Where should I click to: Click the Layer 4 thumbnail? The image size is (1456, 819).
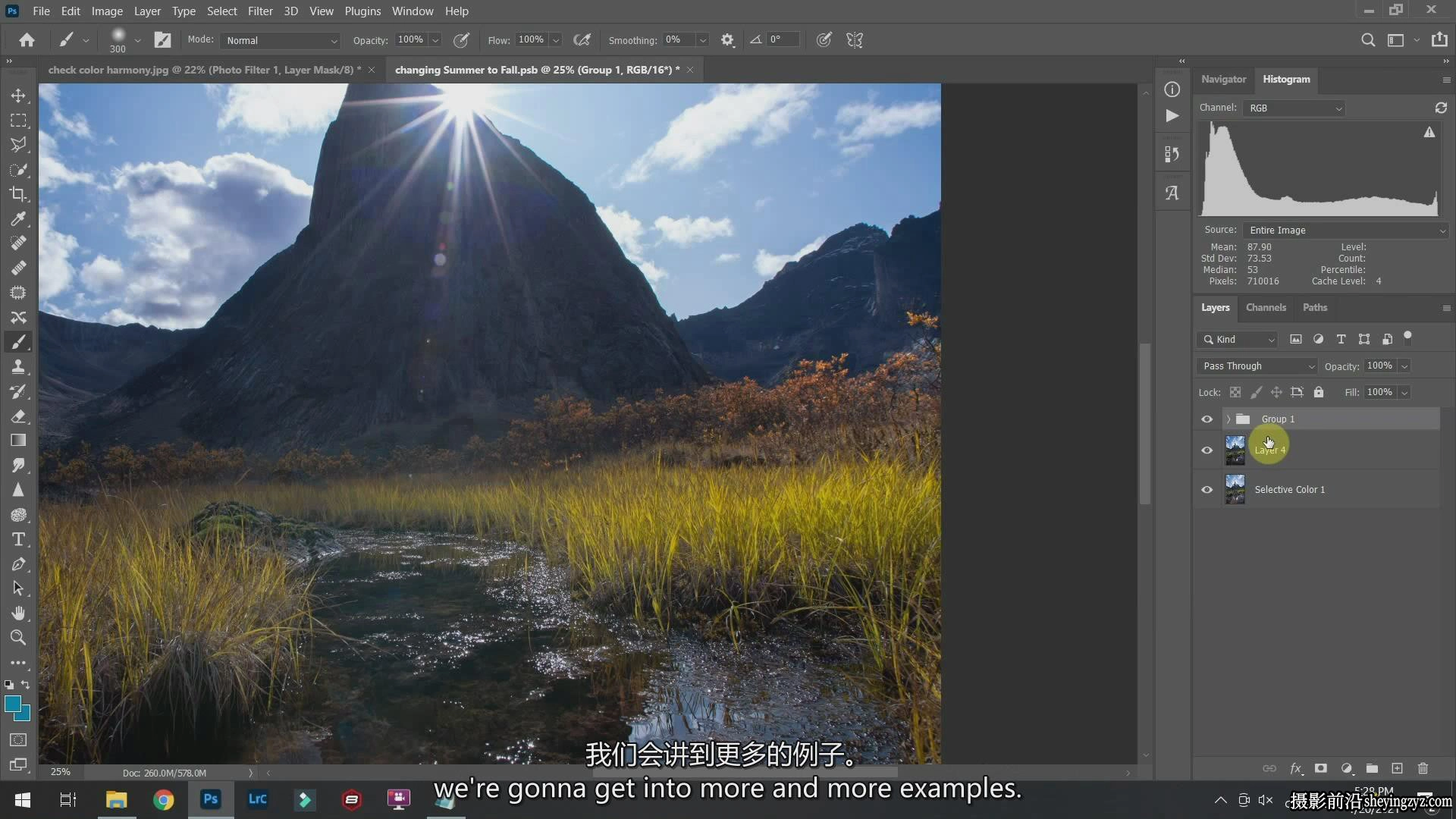(x=1235, y=450)
